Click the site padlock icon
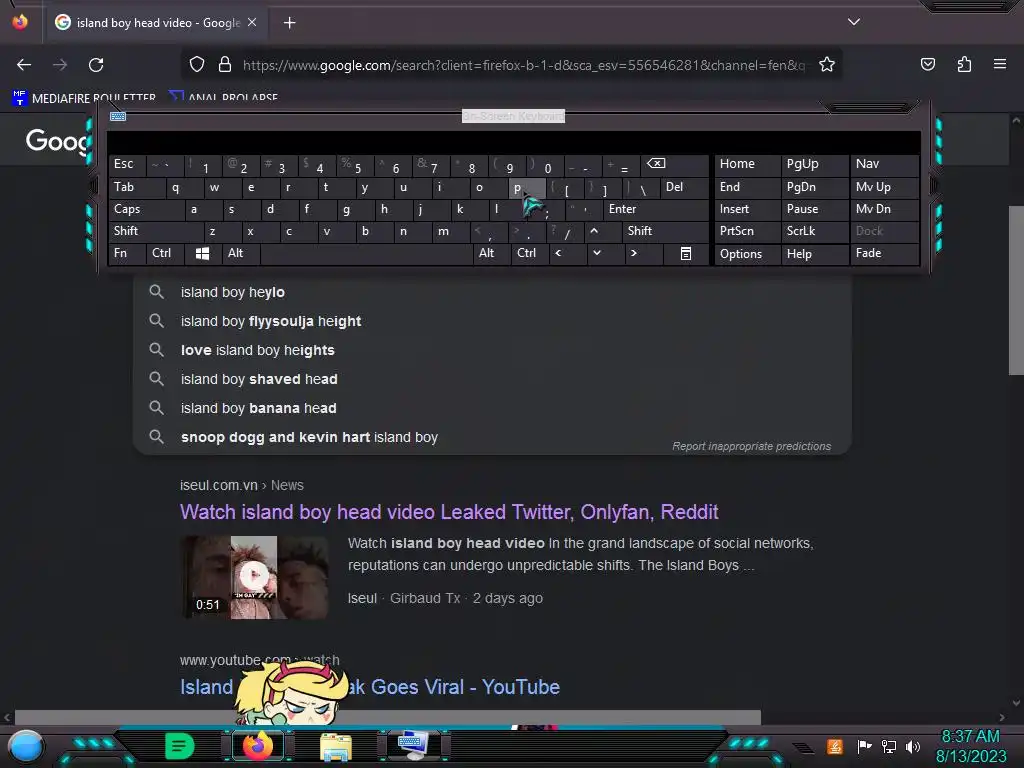The width and height of the screenshot is (1024, 768). tap(225, 64)
